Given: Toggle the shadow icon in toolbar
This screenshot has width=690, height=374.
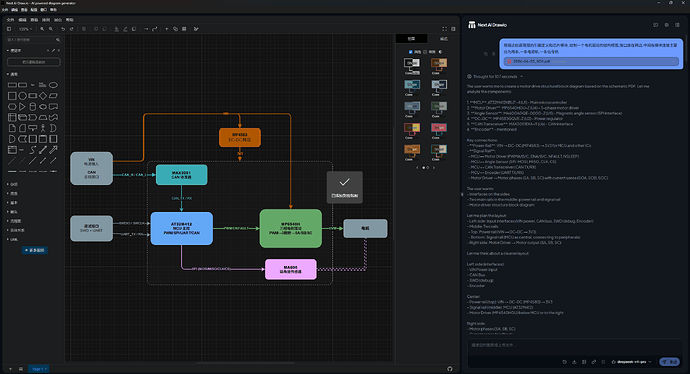Looking at the screenshot, I should 134,29.
